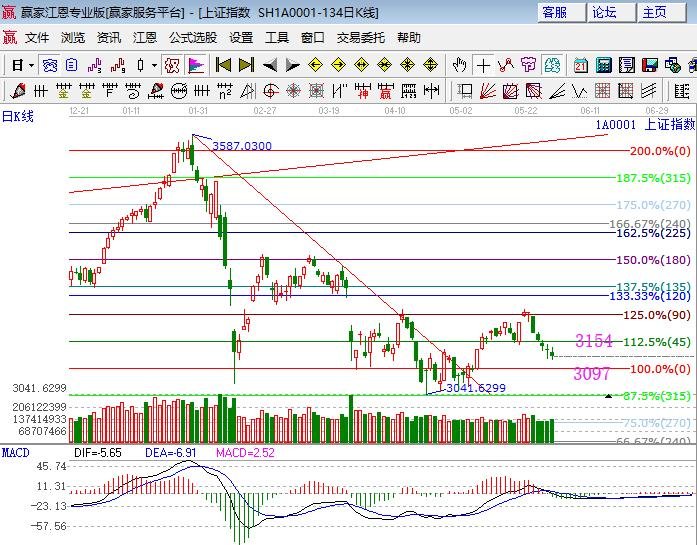Click the 论坛 button

tap(604, 12)
